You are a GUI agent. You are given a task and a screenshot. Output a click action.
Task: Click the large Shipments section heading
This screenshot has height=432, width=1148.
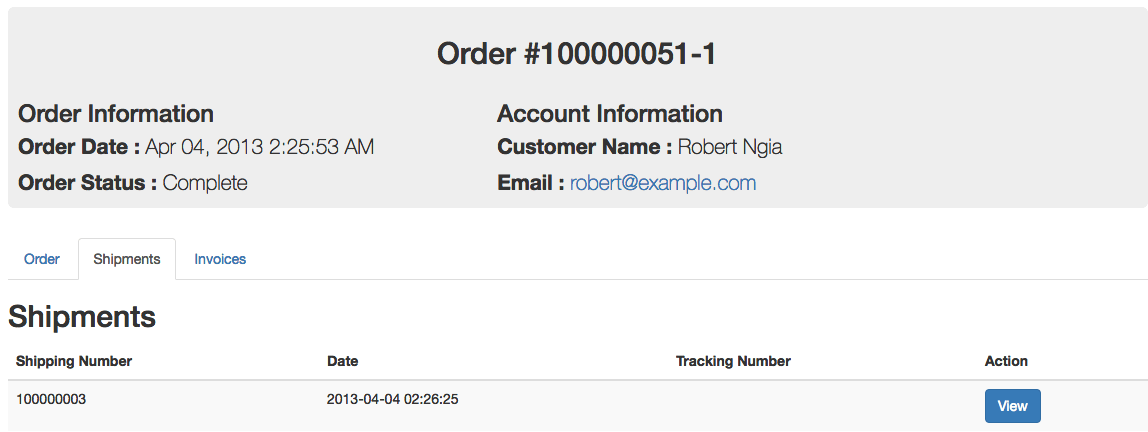pyautogui.click(x=82, y=317)
